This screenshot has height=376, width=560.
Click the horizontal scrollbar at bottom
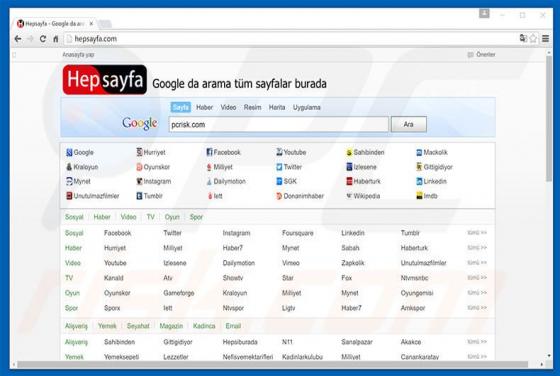coord(273,364)
